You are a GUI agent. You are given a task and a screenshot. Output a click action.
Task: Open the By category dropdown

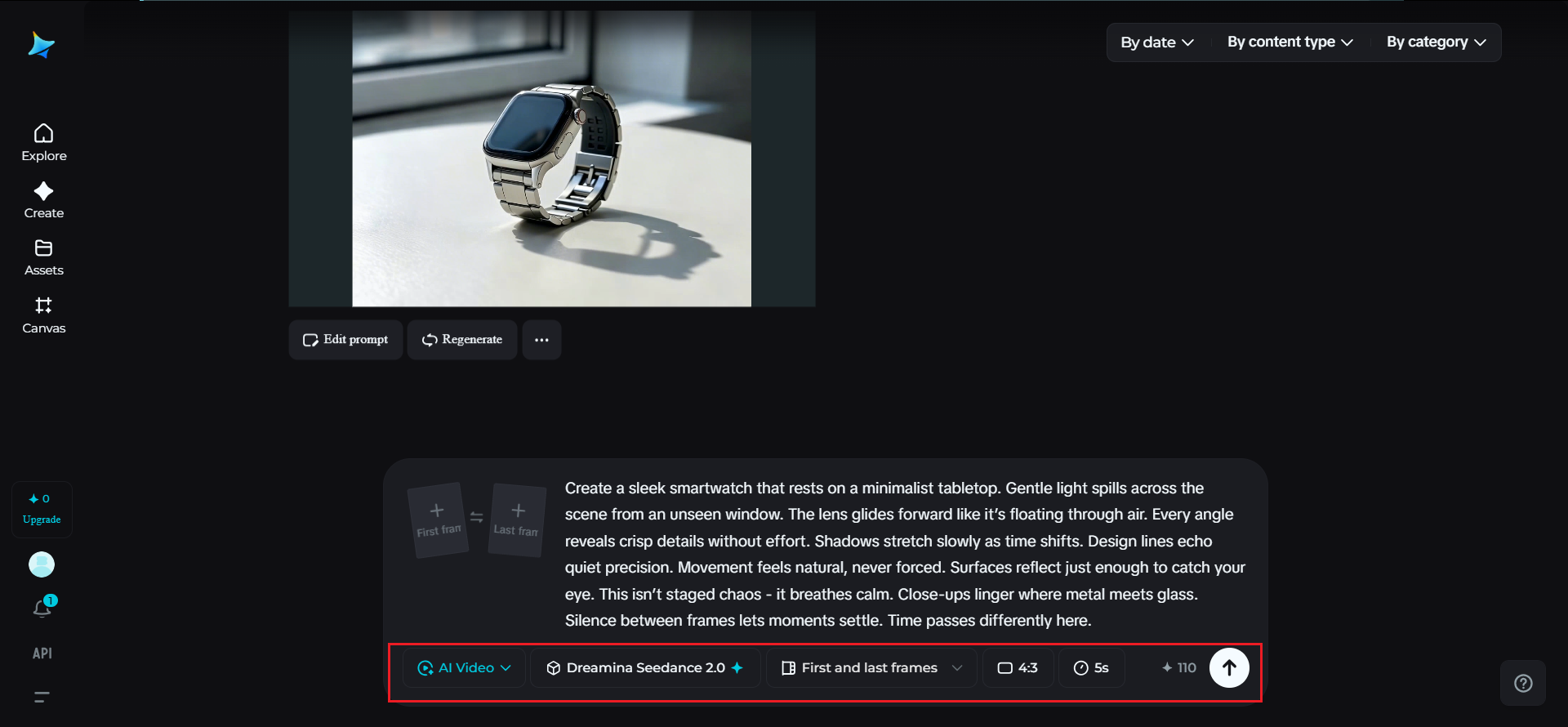(1436, 42)
